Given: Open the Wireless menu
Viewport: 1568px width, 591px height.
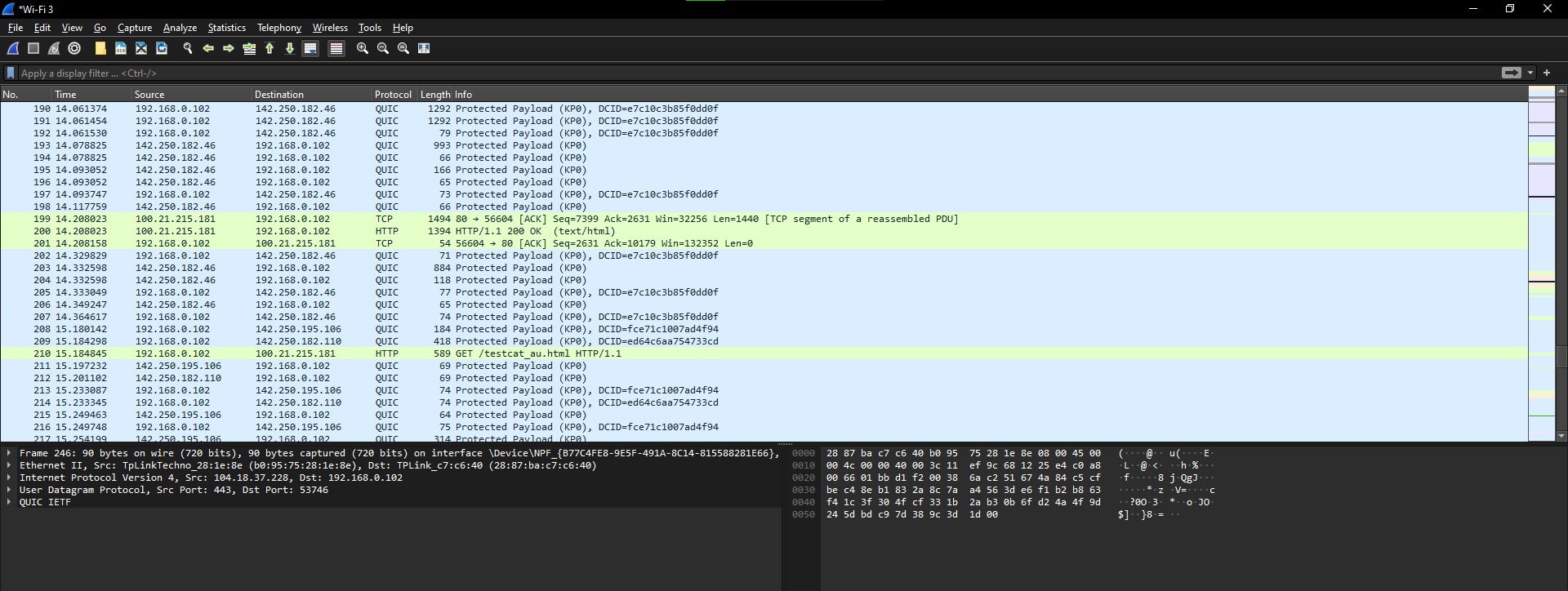Looking at the screenshot, I should pos(330,28).
